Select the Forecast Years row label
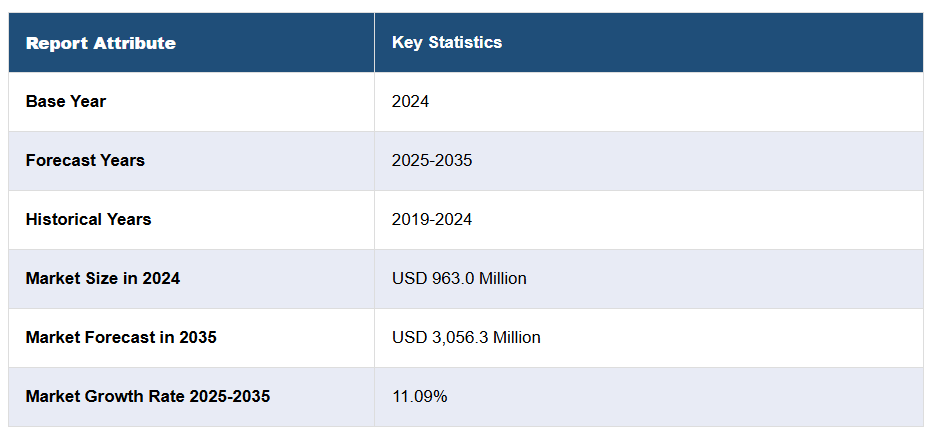Viewport: 930px width, 434px height. point(85,160)
